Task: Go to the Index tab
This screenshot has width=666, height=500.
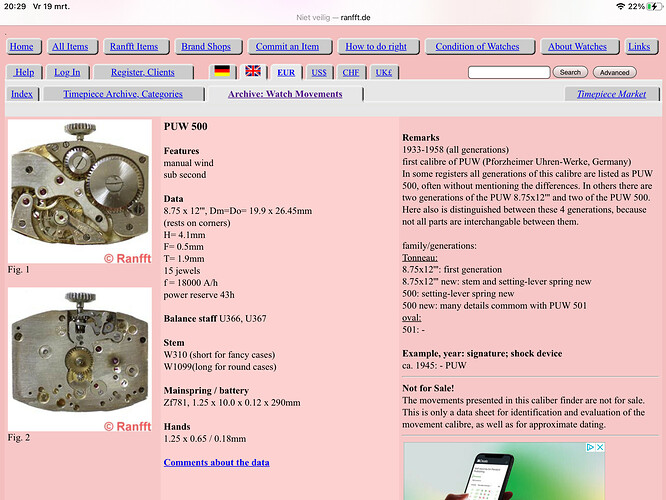Action: tap(22, 94)
